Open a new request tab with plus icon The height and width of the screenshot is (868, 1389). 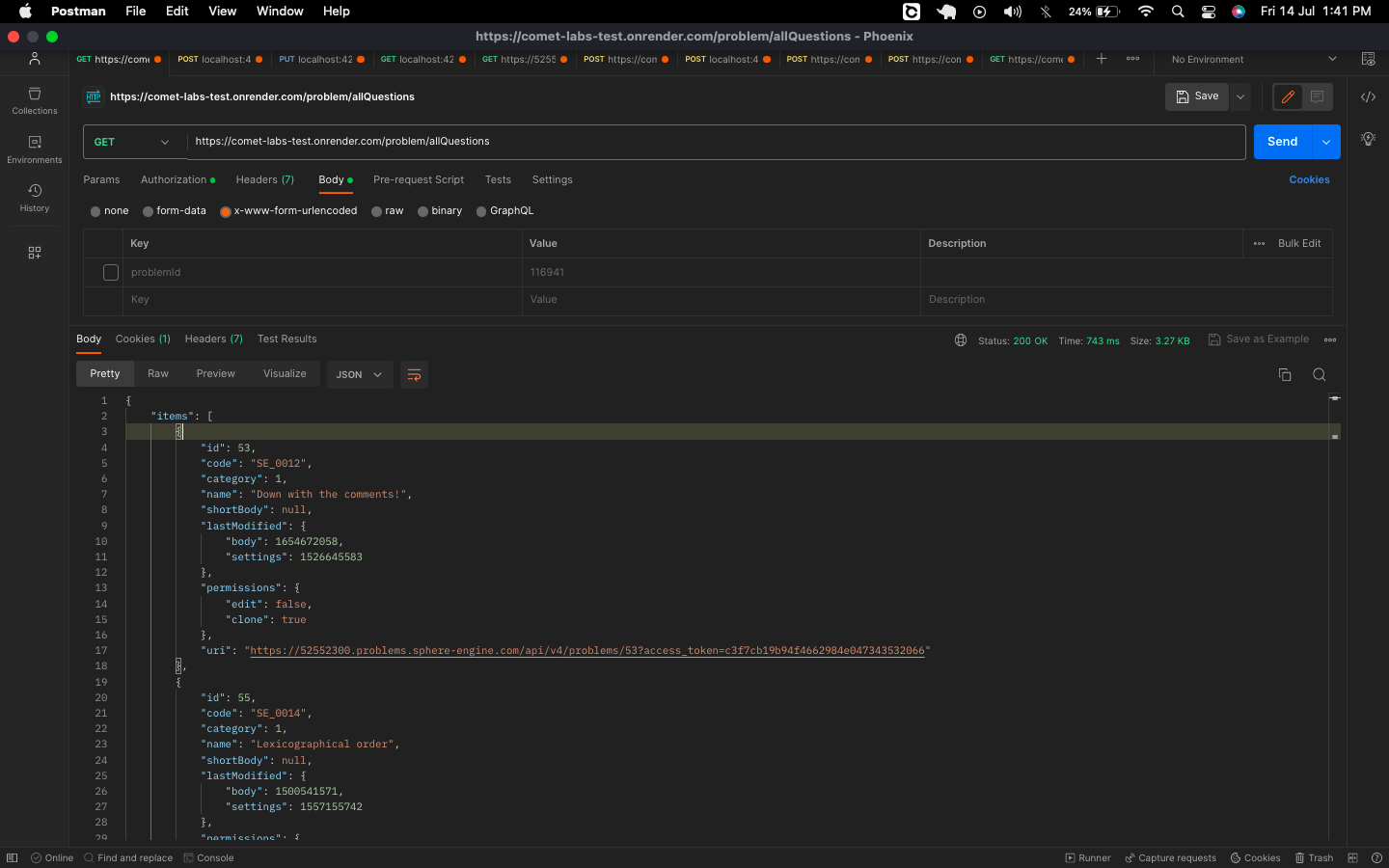1101,59
